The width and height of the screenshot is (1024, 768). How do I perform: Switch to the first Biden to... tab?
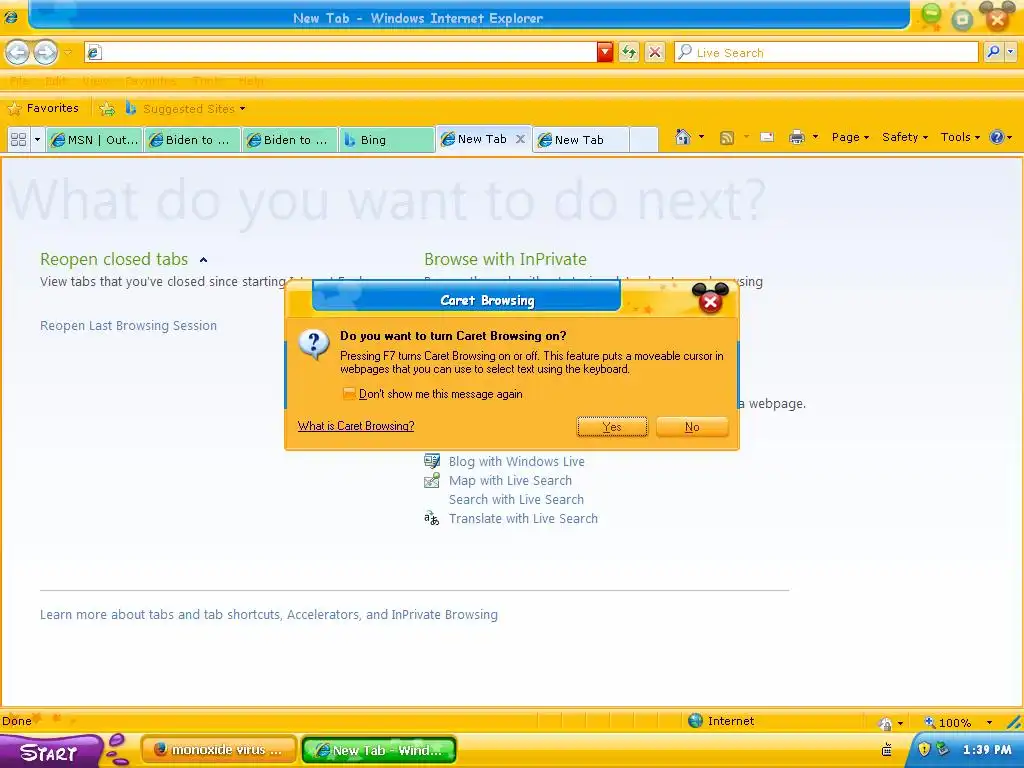pyautogui.click(x=192, y=140)
